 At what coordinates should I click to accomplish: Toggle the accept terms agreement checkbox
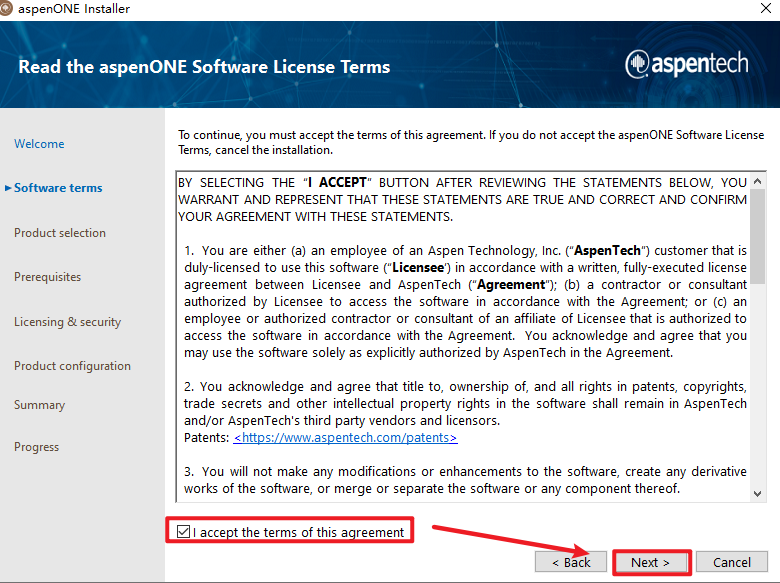[183, 532]
